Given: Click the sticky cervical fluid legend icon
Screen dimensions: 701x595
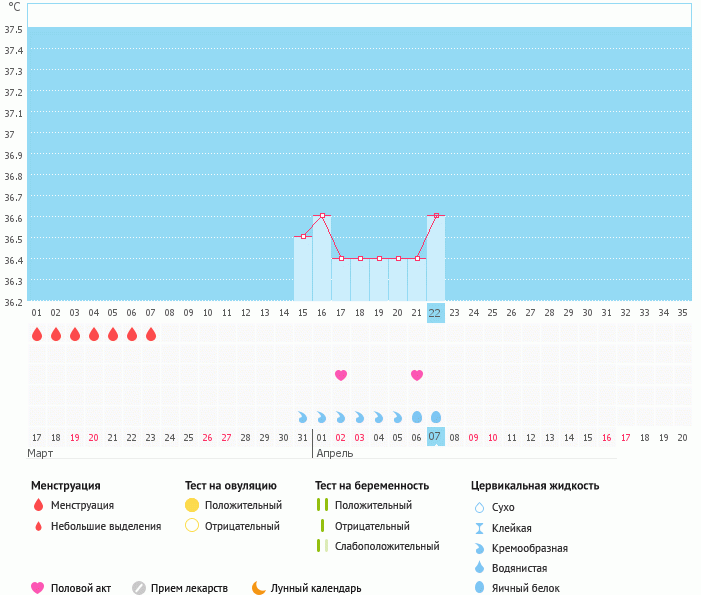Looking at the screenshot, I should (x=479, y=528).
